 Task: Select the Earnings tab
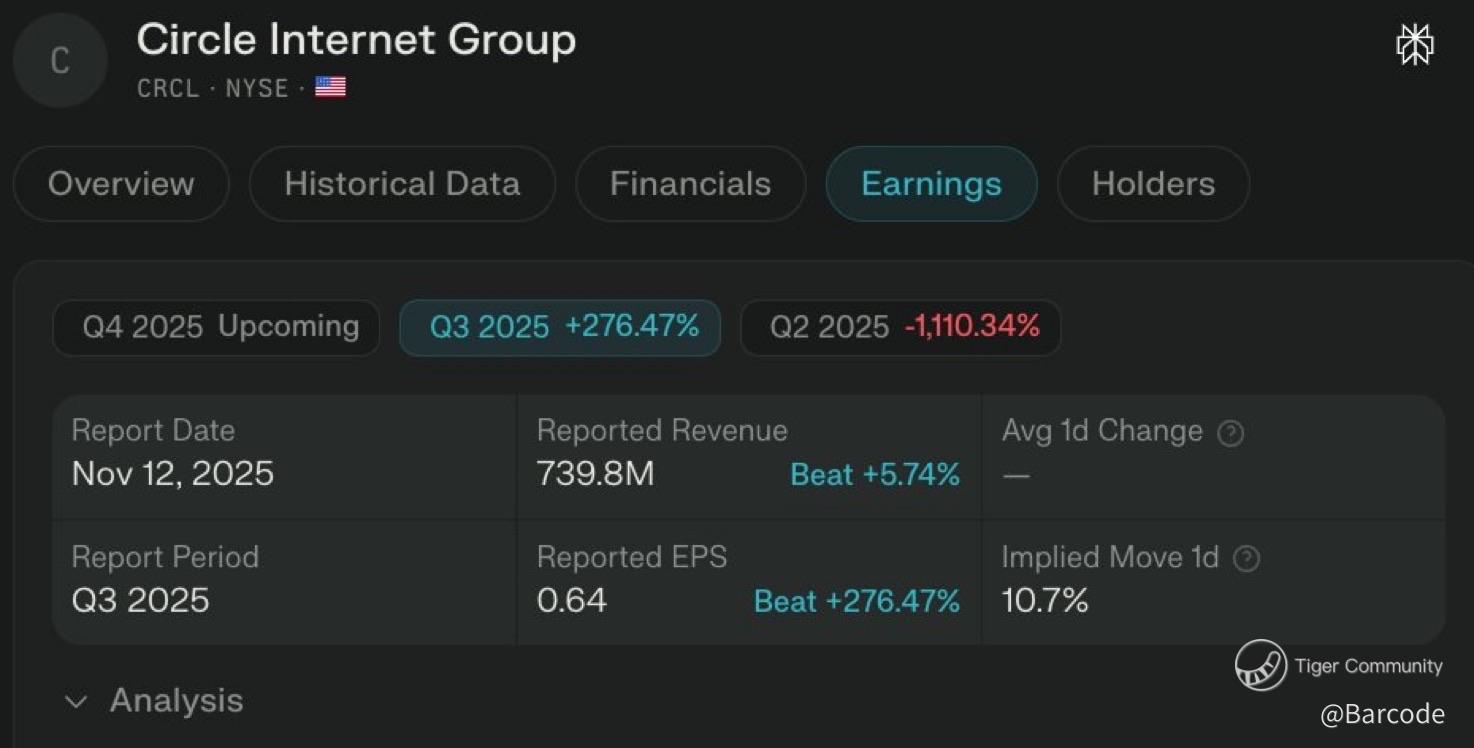coord(931,184)
